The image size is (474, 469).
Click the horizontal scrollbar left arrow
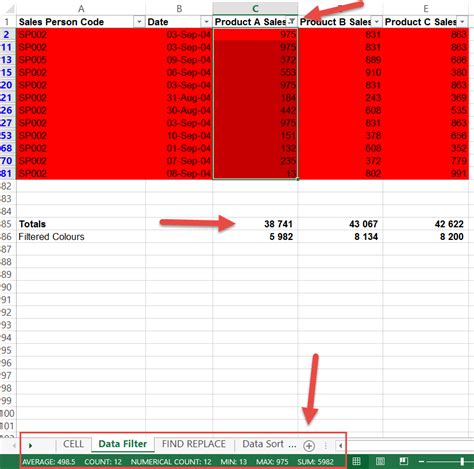click(340, 445)
